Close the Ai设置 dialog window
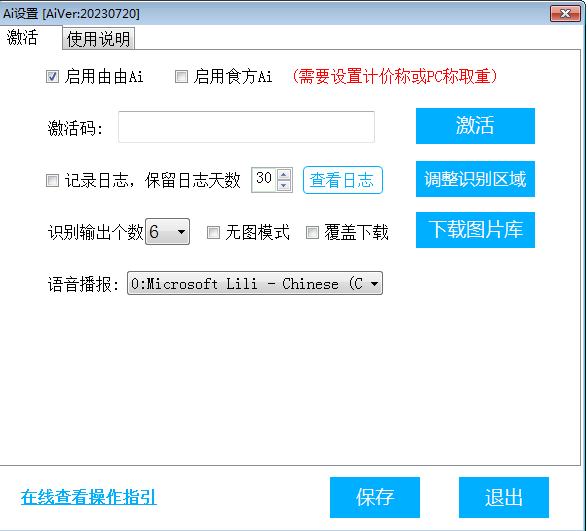Screen dimensions: 588x531 pos(565,14)
